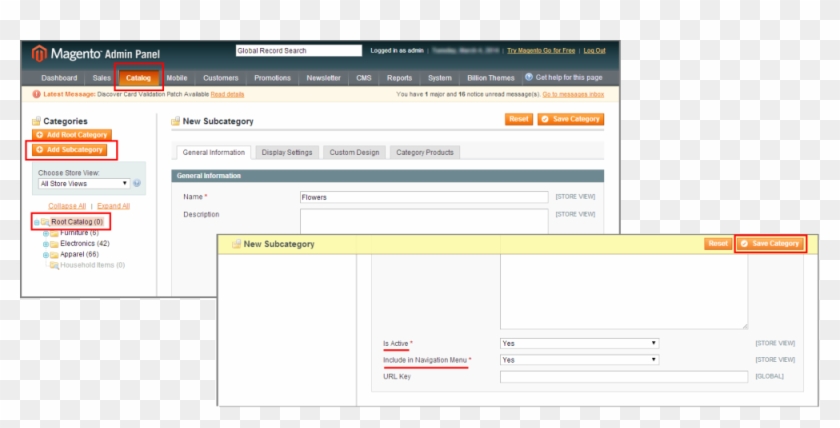Open the Sales menu
840x428 pixels.
click(x=101, y=78)
